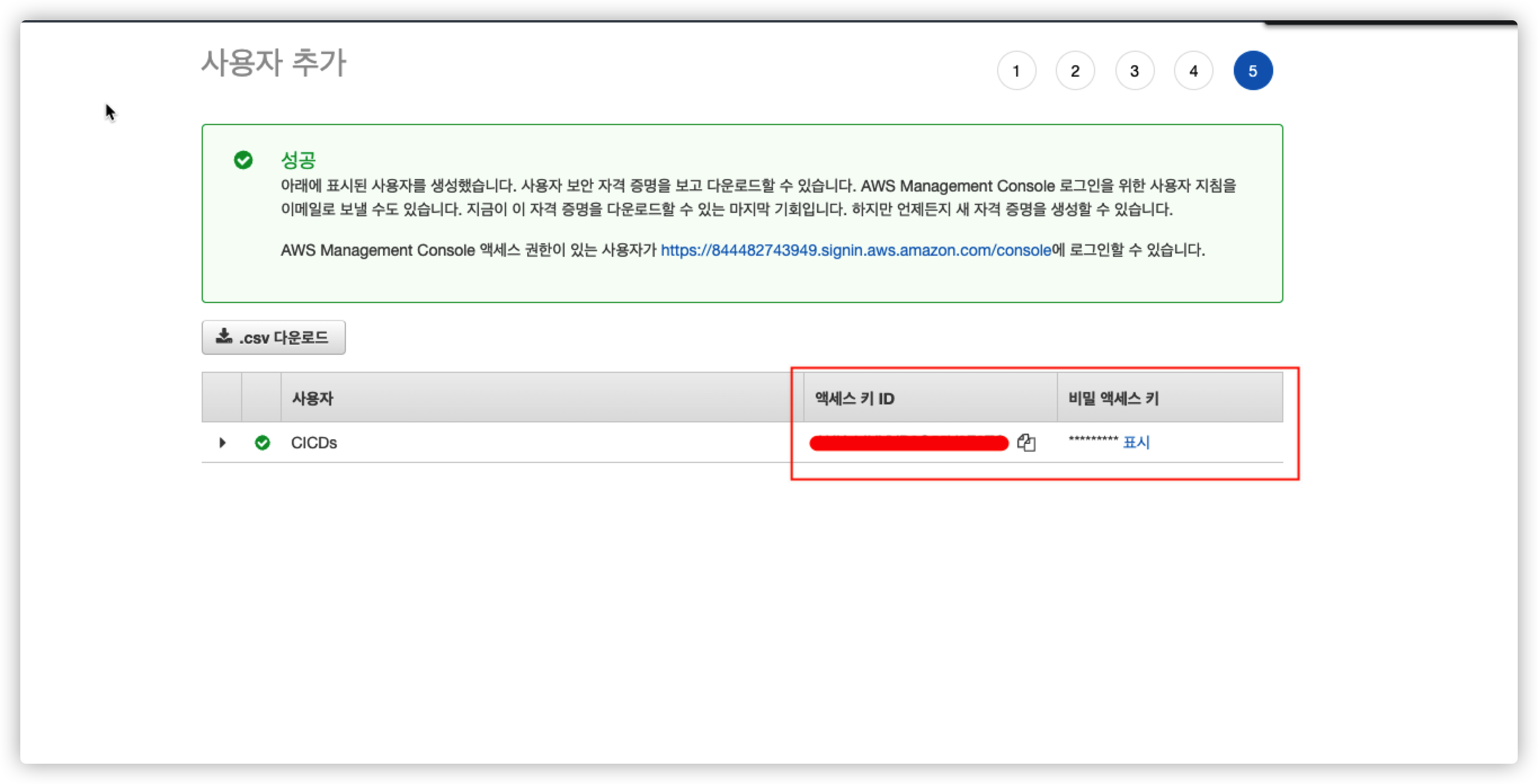Click the redacted access key ID value
This screenshot has height=784, width=1538.
[908, 443]
